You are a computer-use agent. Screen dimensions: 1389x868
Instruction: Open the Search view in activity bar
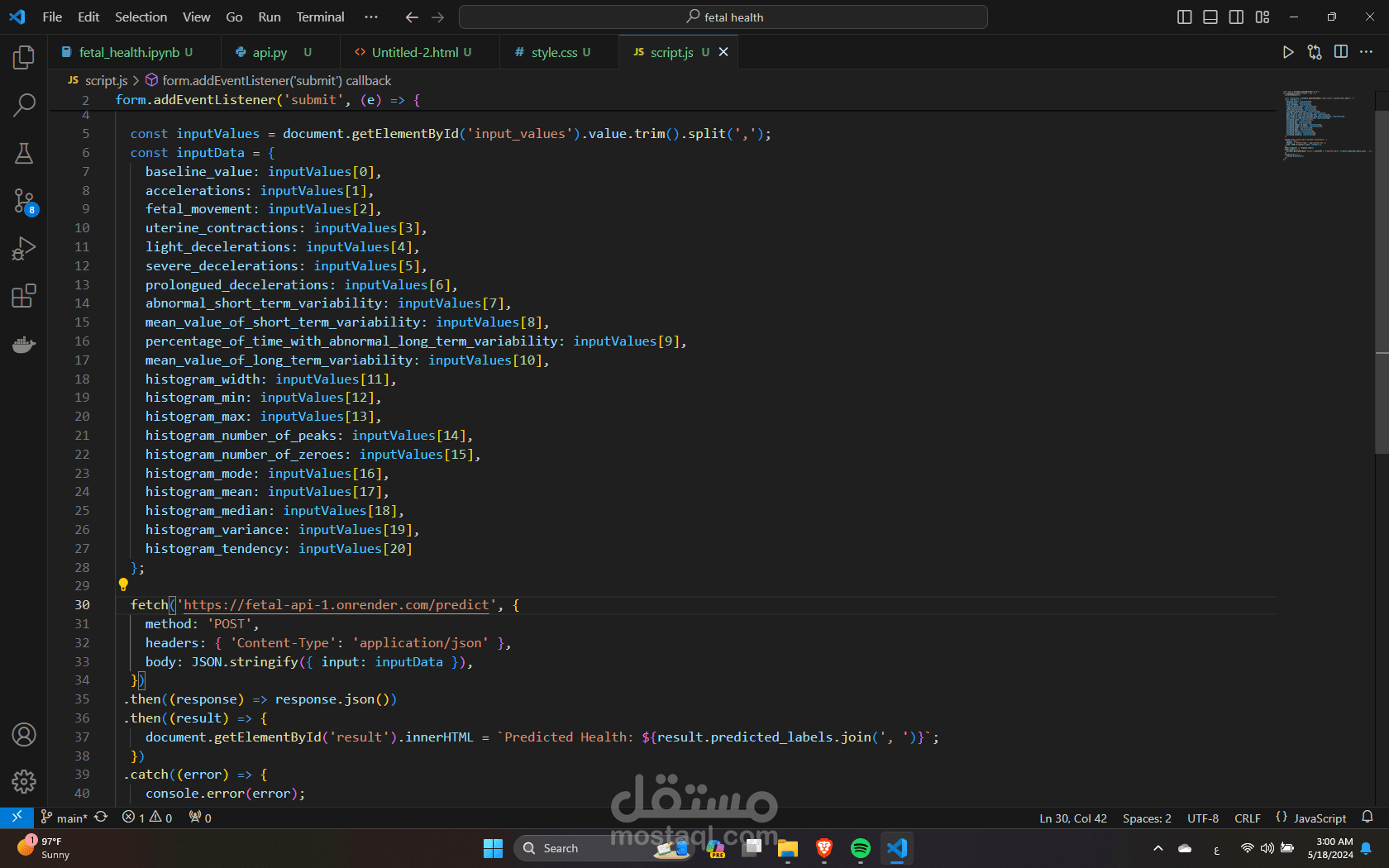[24, 105]
